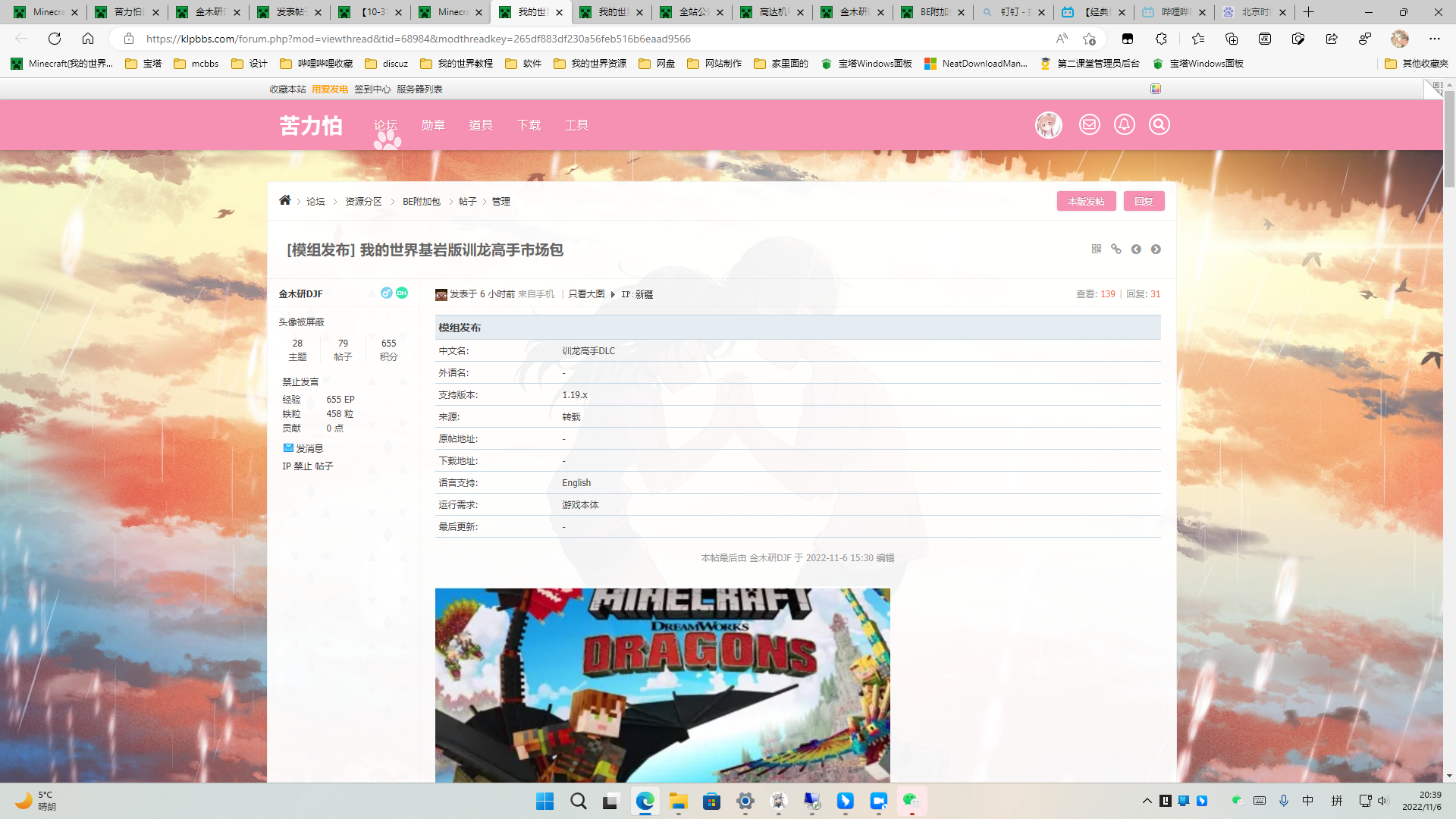Open browser settings and more menu
Image resolution: width=1456 pixels, height=819 pixels.
pos(1435,39)
